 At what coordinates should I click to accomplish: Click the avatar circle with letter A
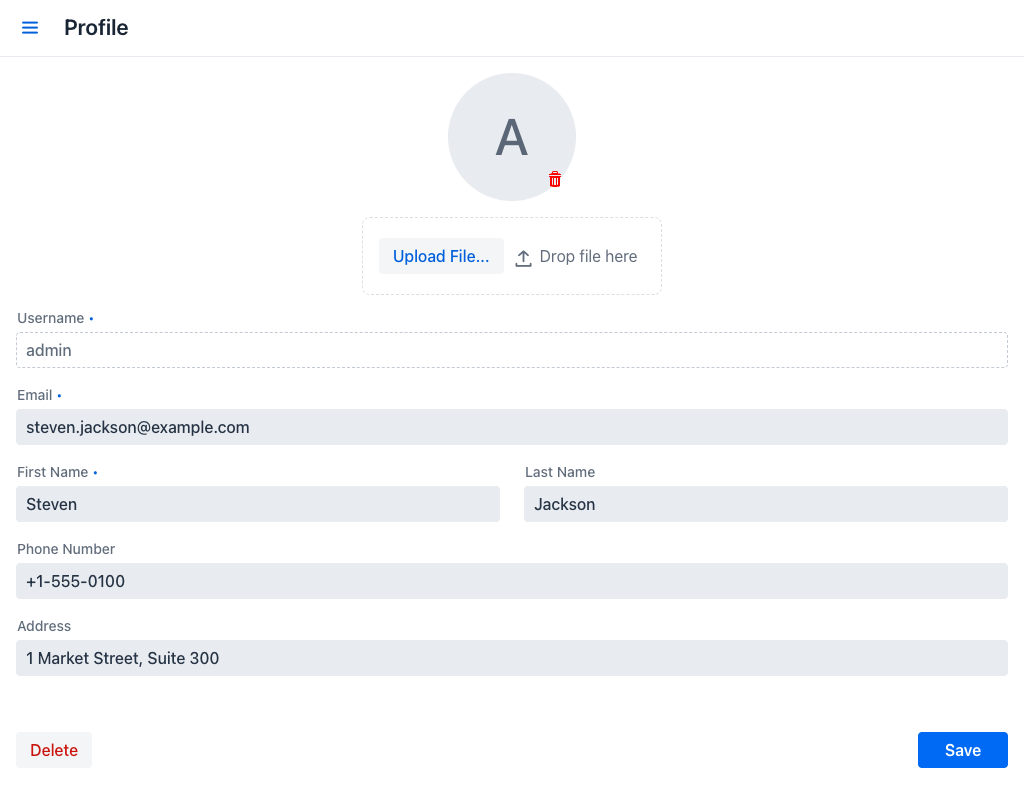coord(511,137)
